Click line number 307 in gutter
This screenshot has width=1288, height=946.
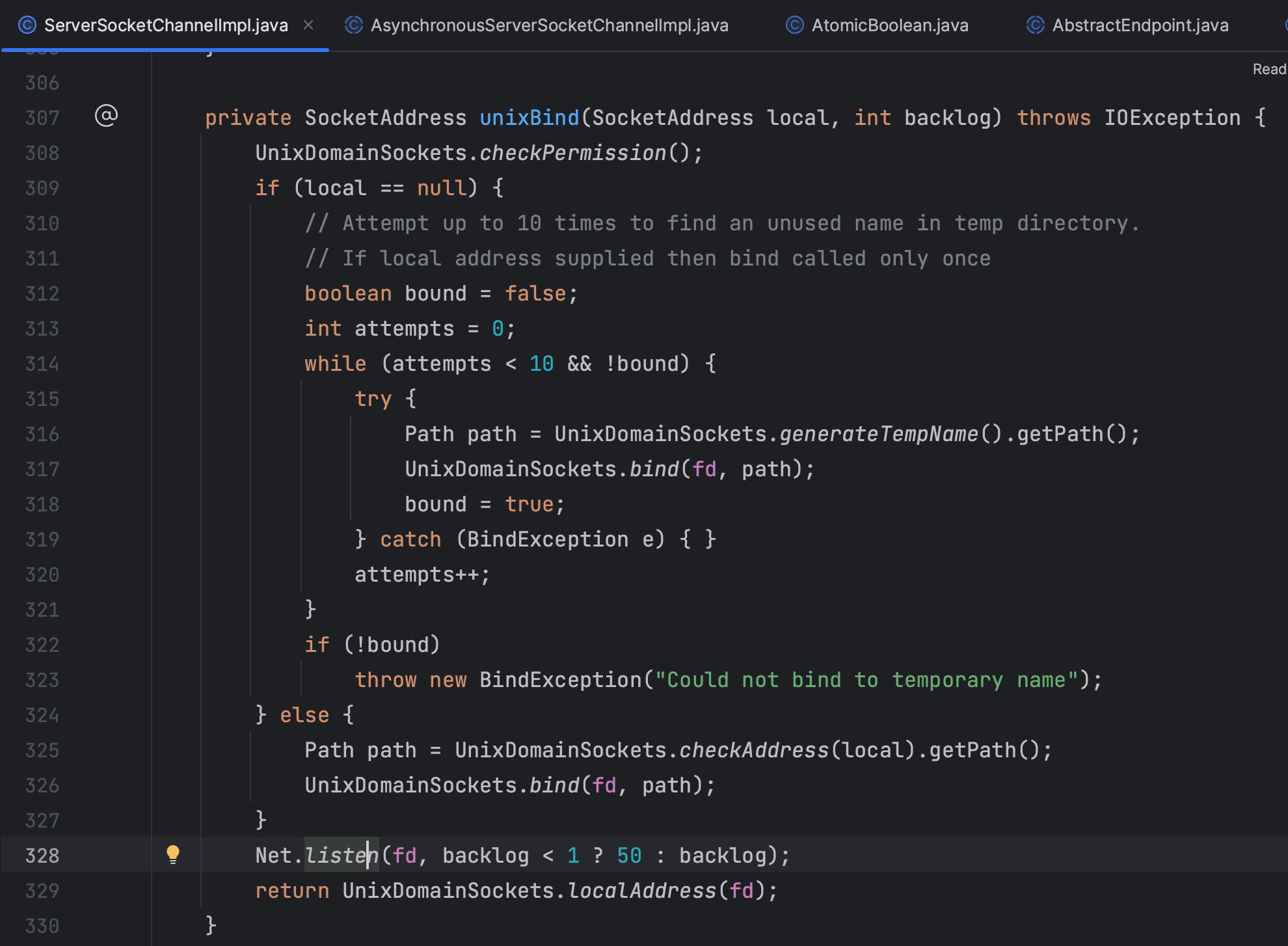[42, 118]
